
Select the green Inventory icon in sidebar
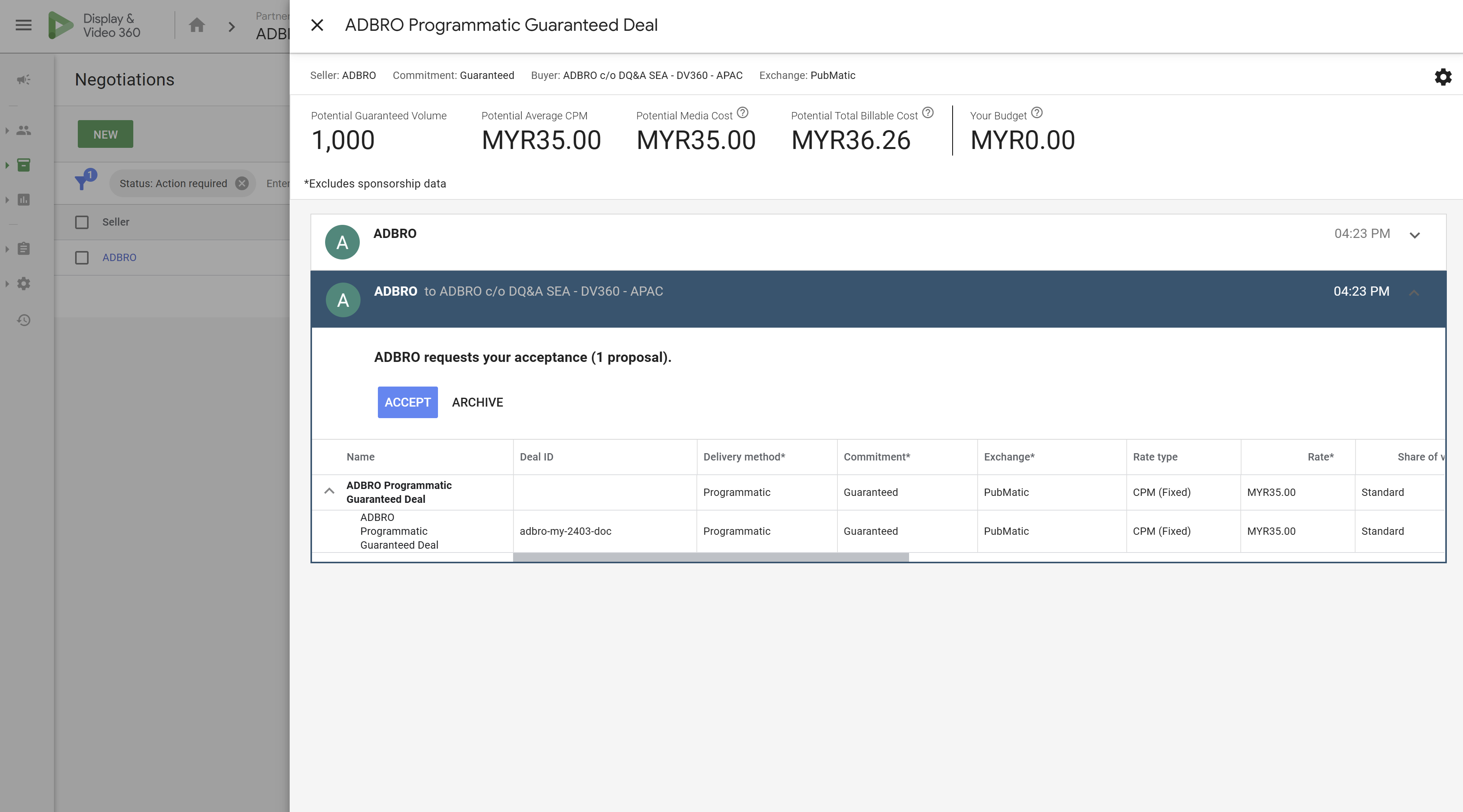23,165
